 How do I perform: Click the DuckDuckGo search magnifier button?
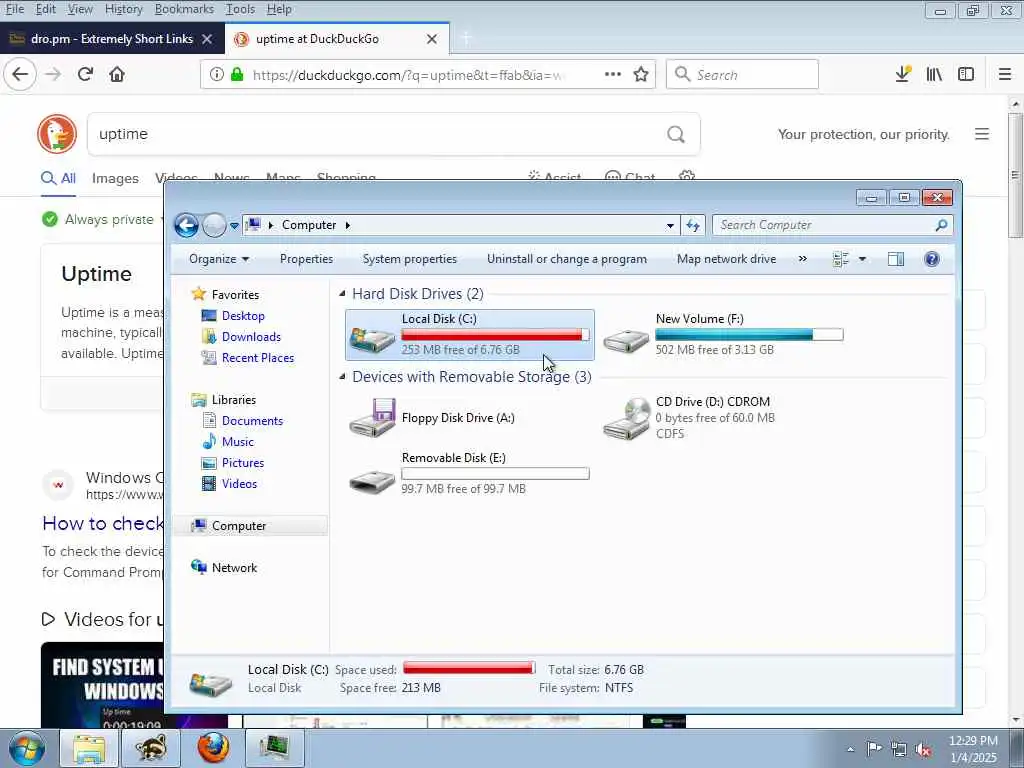676,135
